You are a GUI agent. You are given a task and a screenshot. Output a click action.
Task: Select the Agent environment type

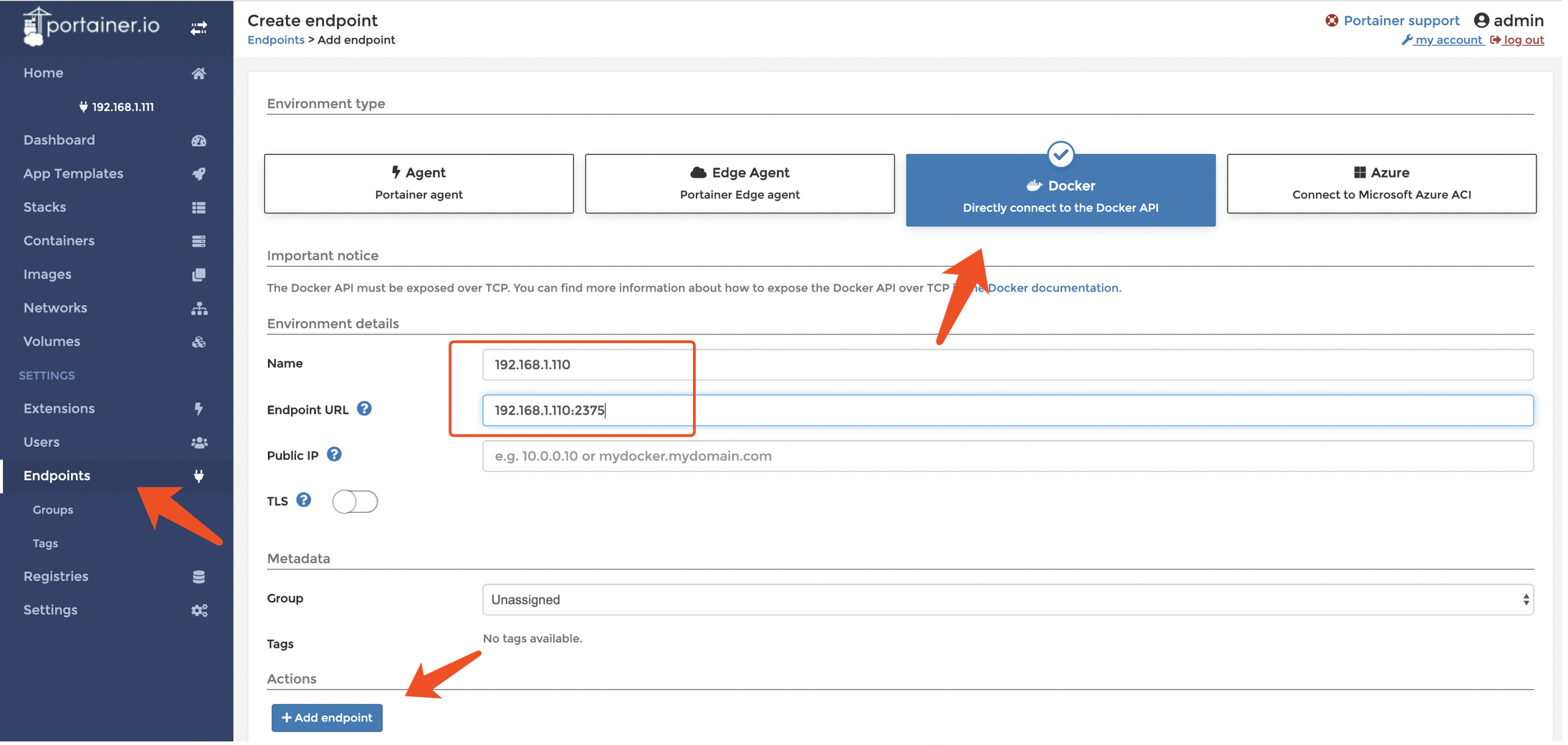tap(419, 183)
